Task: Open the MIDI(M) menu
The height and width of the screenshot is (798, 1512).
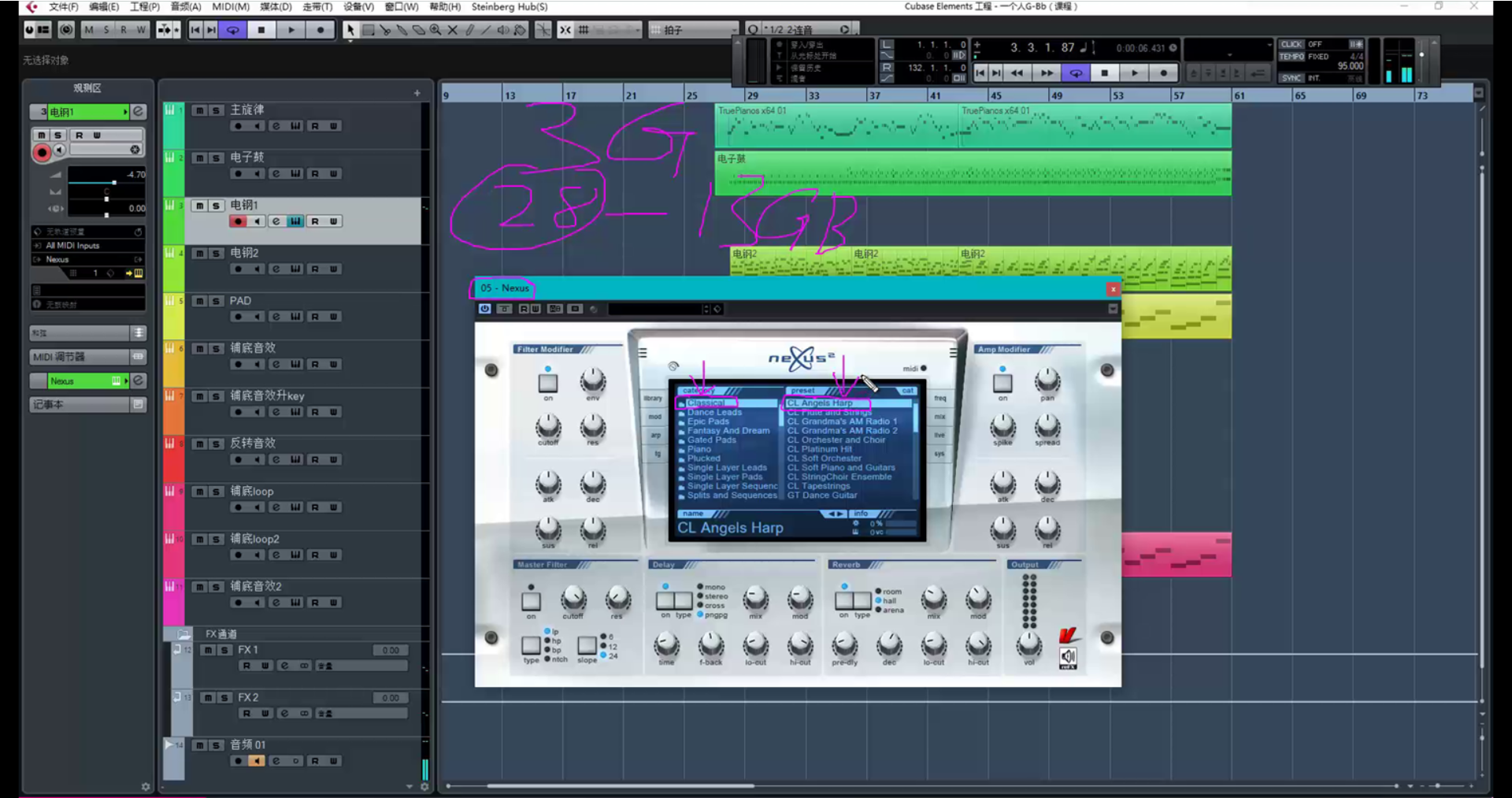Action: click(x=231, y=6)
